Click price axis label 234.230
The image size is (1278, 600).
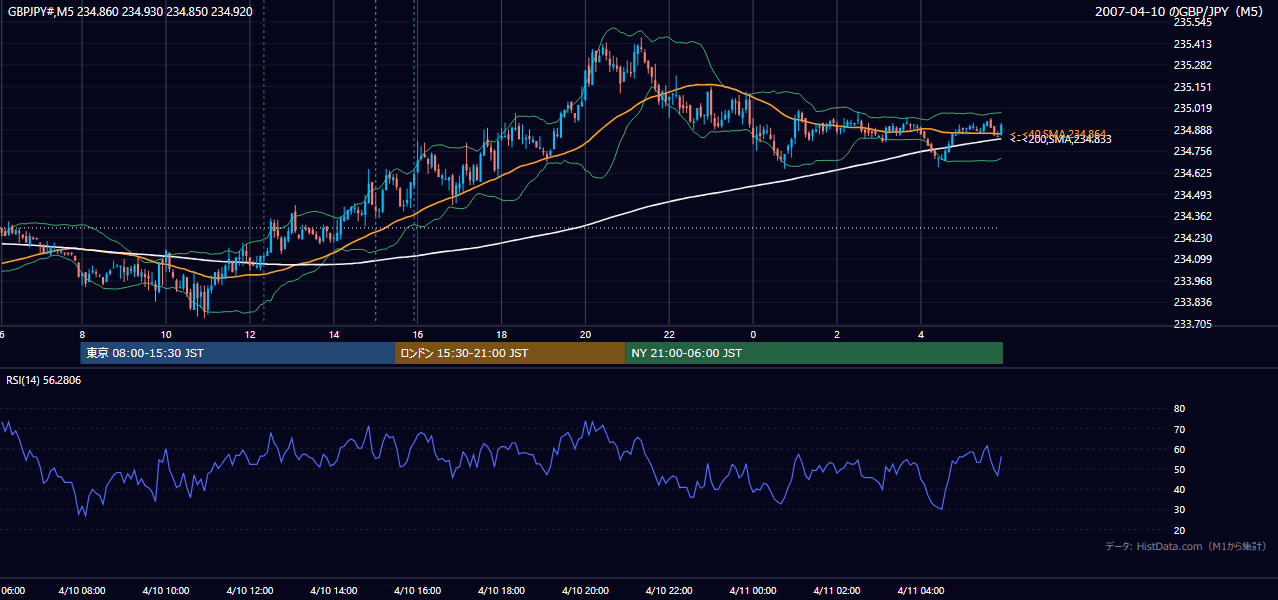pos(1192,238)
